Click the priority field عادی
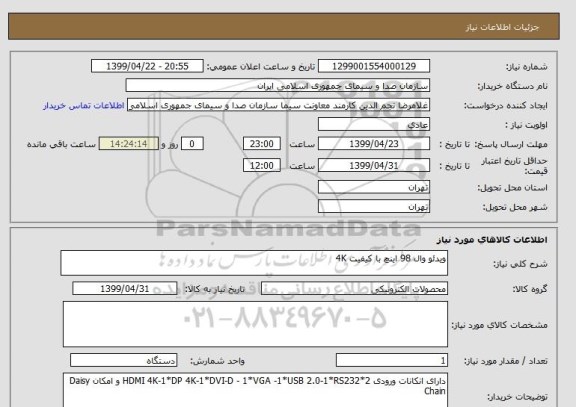Image resolution: width=576 pixels, height=407 pixels. 374,124
